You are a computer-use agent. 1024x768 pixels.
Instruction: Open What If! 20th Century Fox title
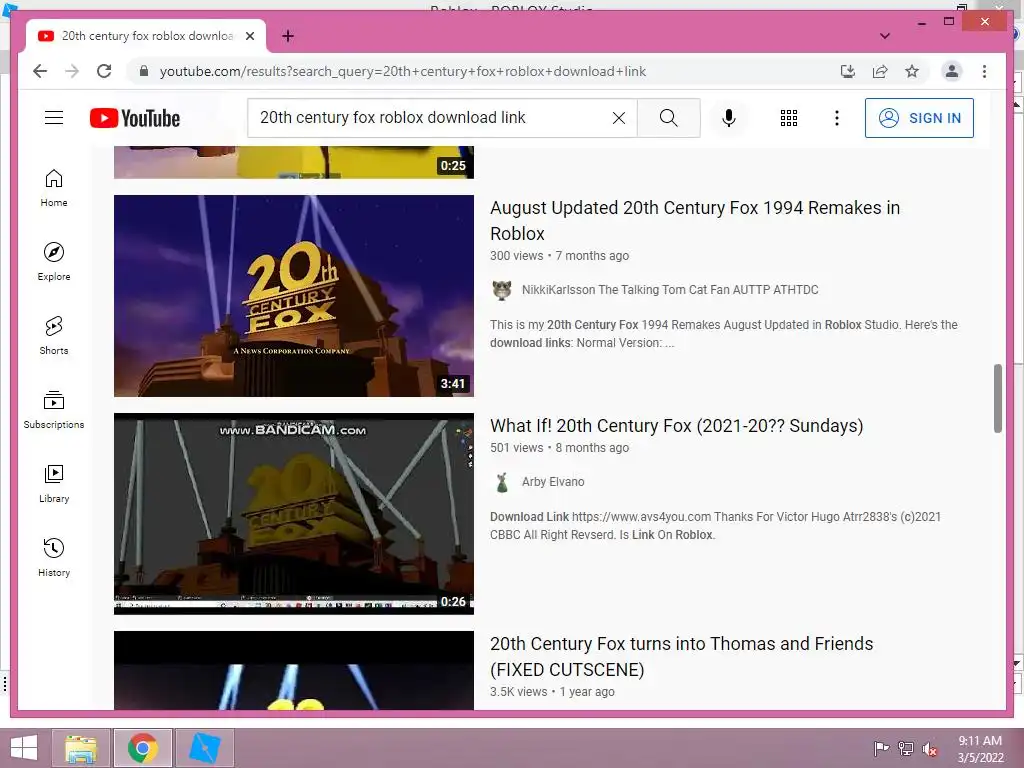[x=677, y=426]
